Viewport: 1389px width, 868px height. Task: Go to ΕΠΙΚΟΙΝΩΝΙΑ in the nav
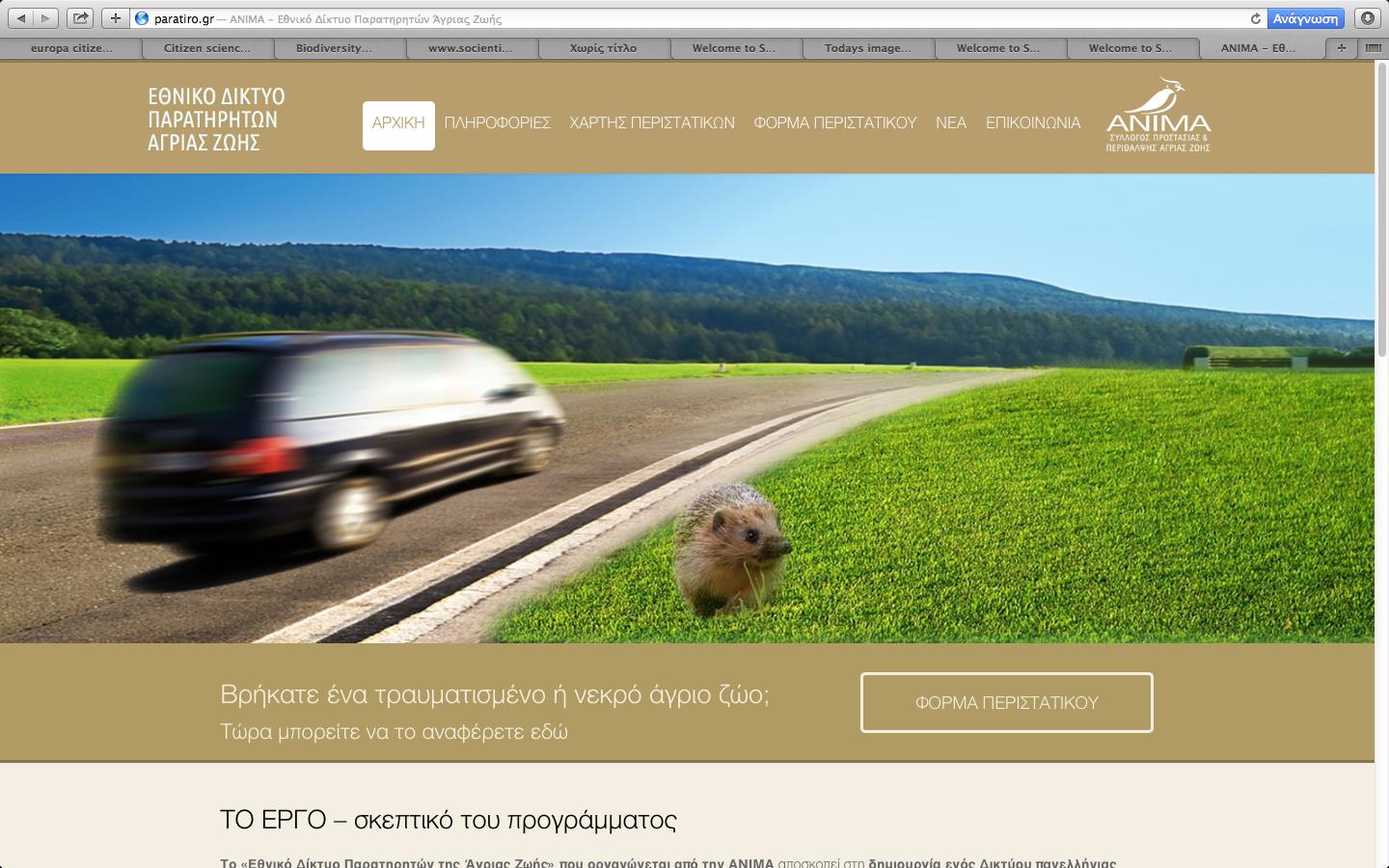point(1033,123)
